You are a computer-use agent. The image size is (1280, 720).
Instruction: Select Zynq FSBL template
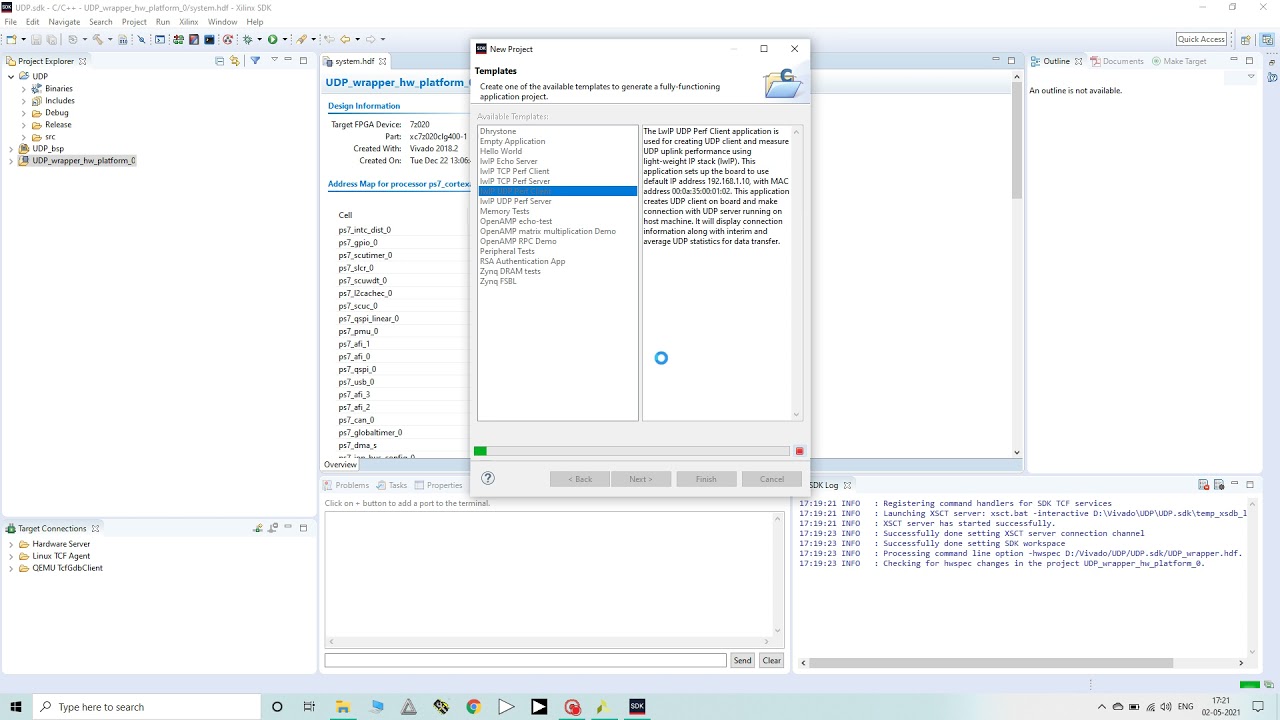498,281
